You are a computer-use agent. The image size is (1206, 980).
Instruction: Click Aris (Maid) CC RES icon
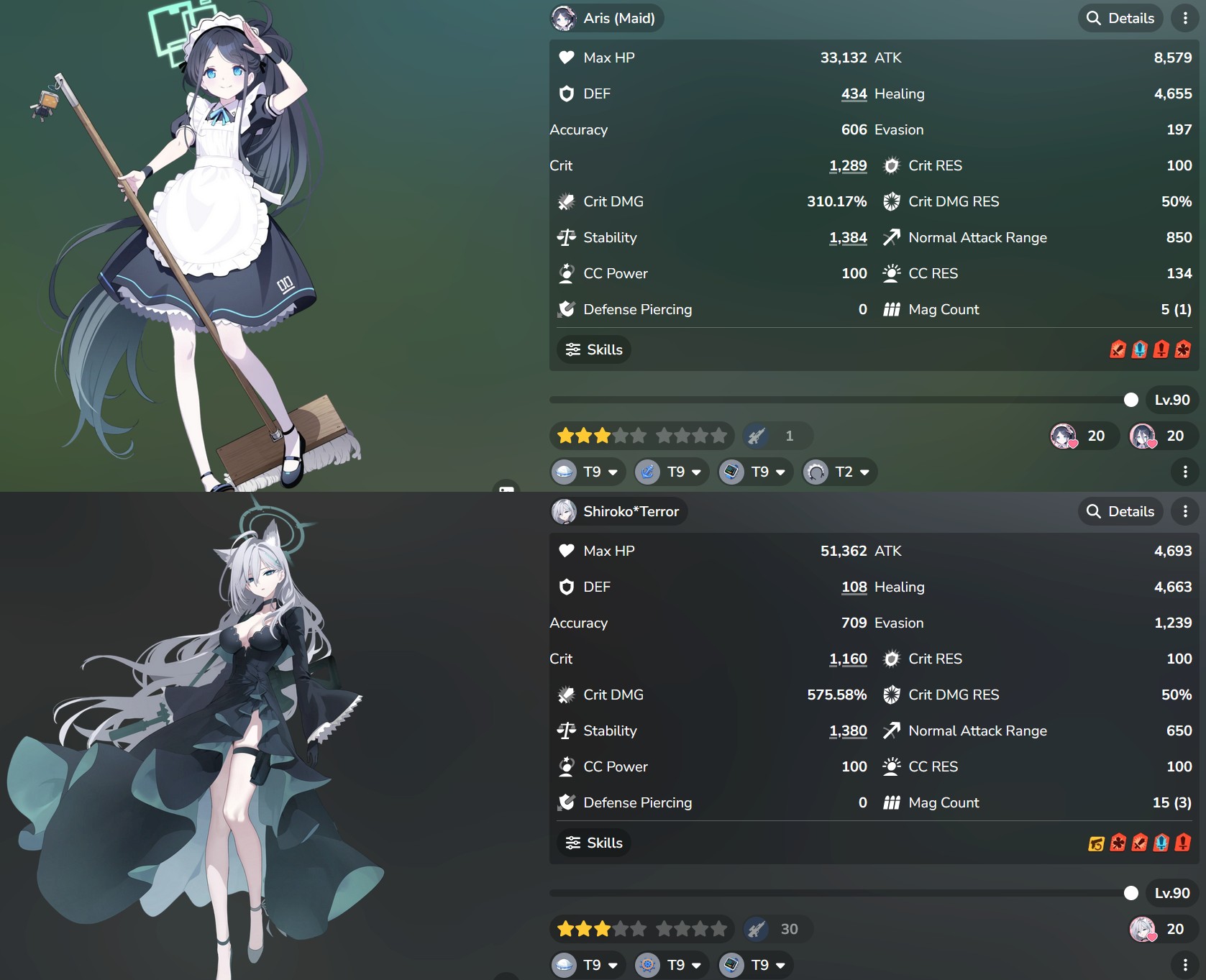(x=892, y=273)
